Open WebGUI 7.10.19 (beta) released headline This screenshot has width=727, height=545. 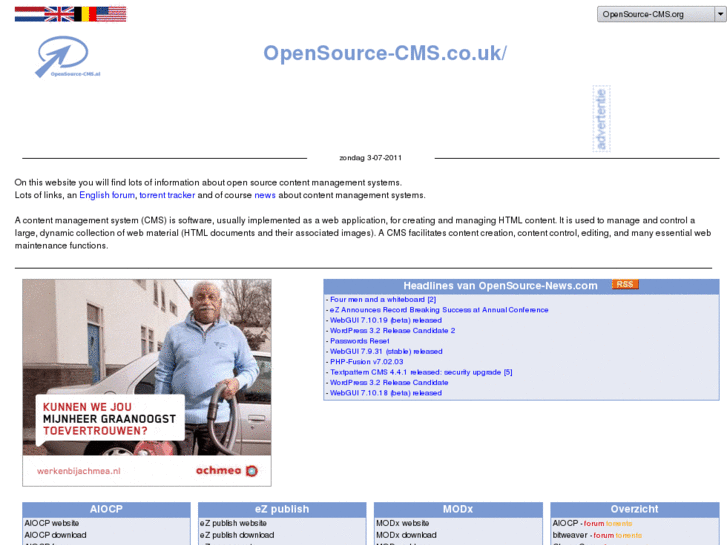pos(386,320)
